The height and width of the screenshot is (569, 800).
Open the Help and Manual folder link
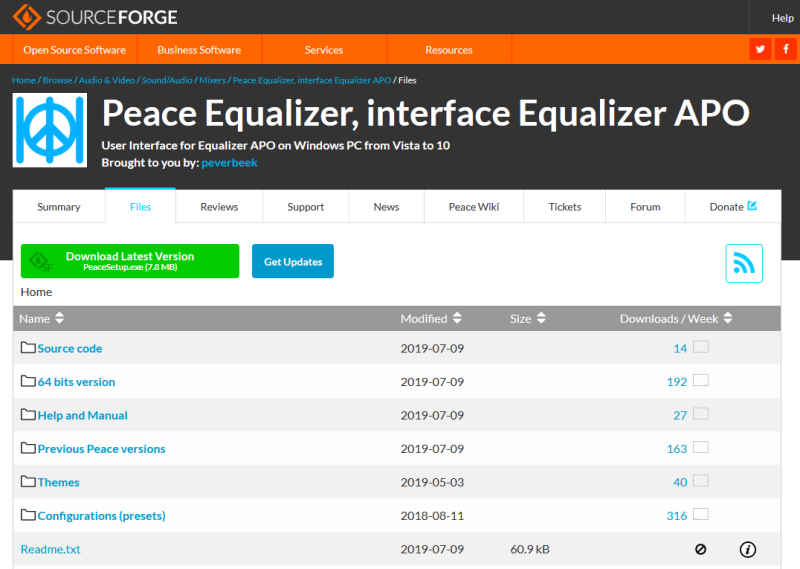(83, 415)
